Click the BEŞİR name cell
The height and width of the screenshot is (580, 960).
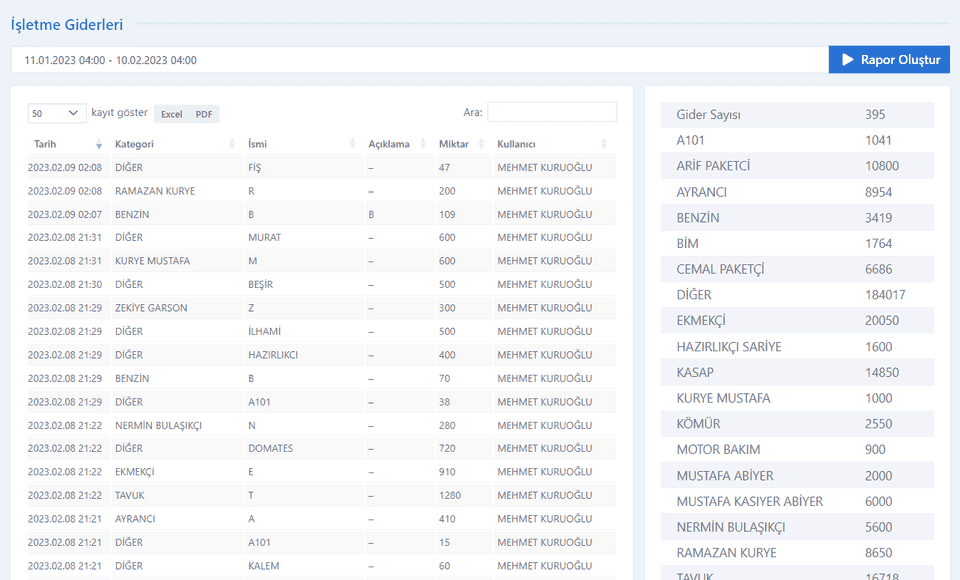click(302, 284)
